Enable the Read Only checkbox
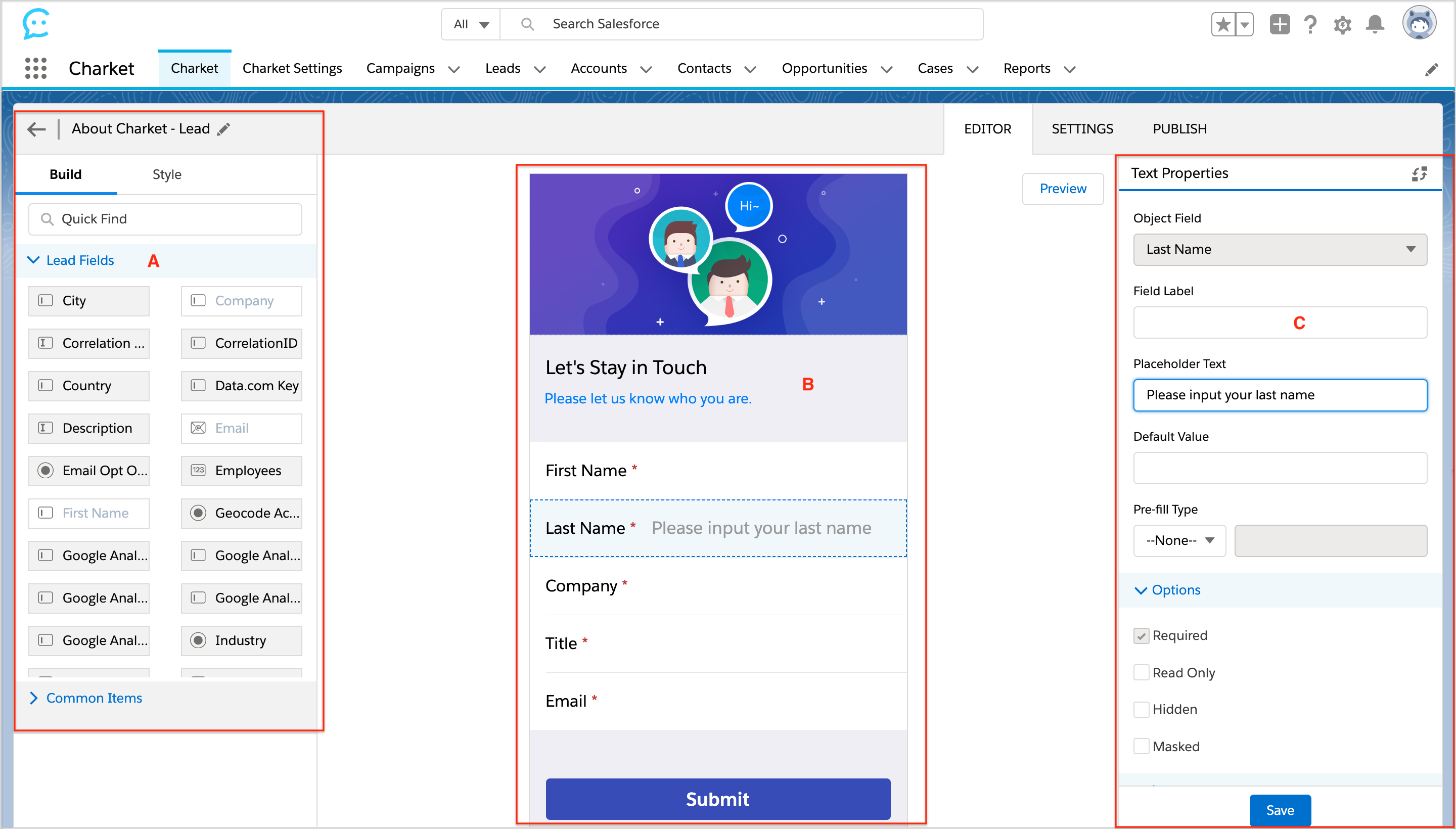 click(1141, 673)
